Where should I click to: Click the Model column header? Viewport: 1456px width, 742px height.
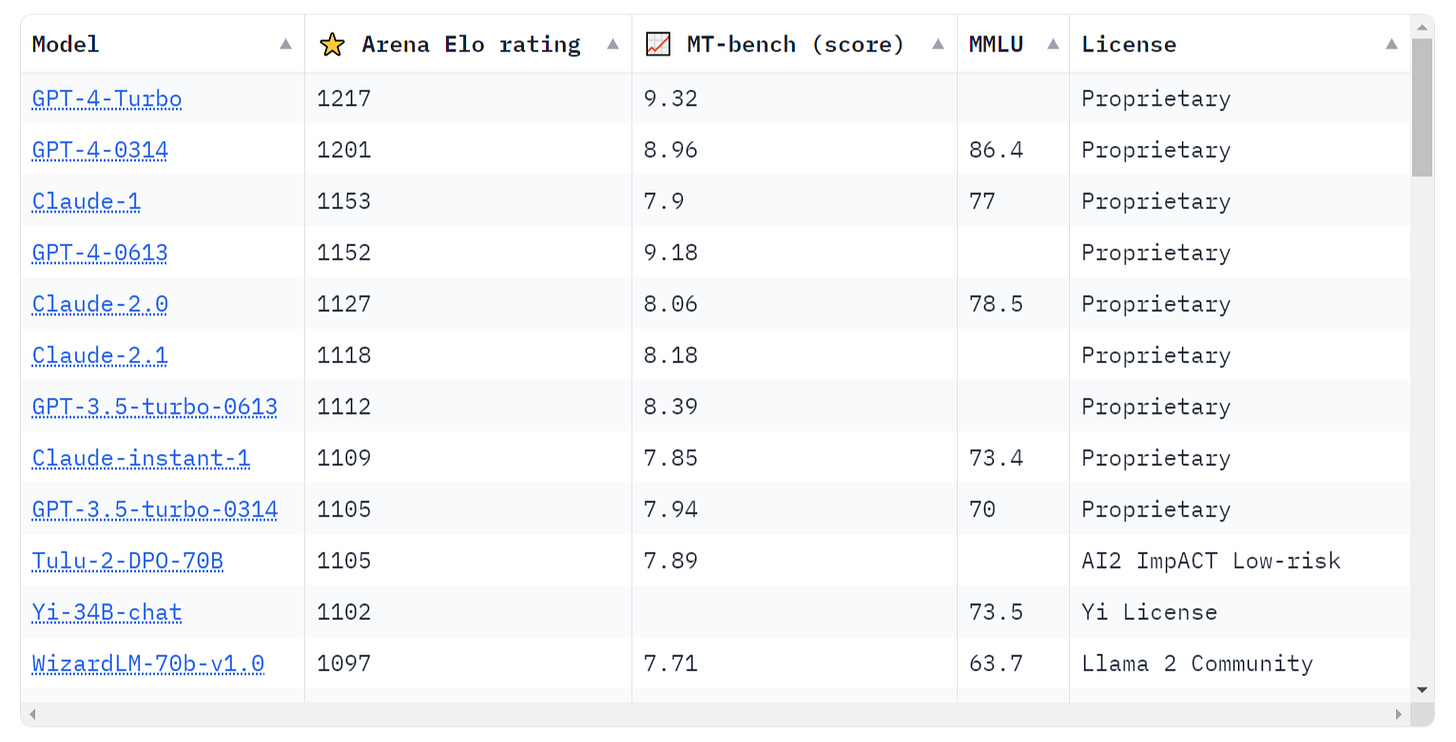click(x=163, y=44)
